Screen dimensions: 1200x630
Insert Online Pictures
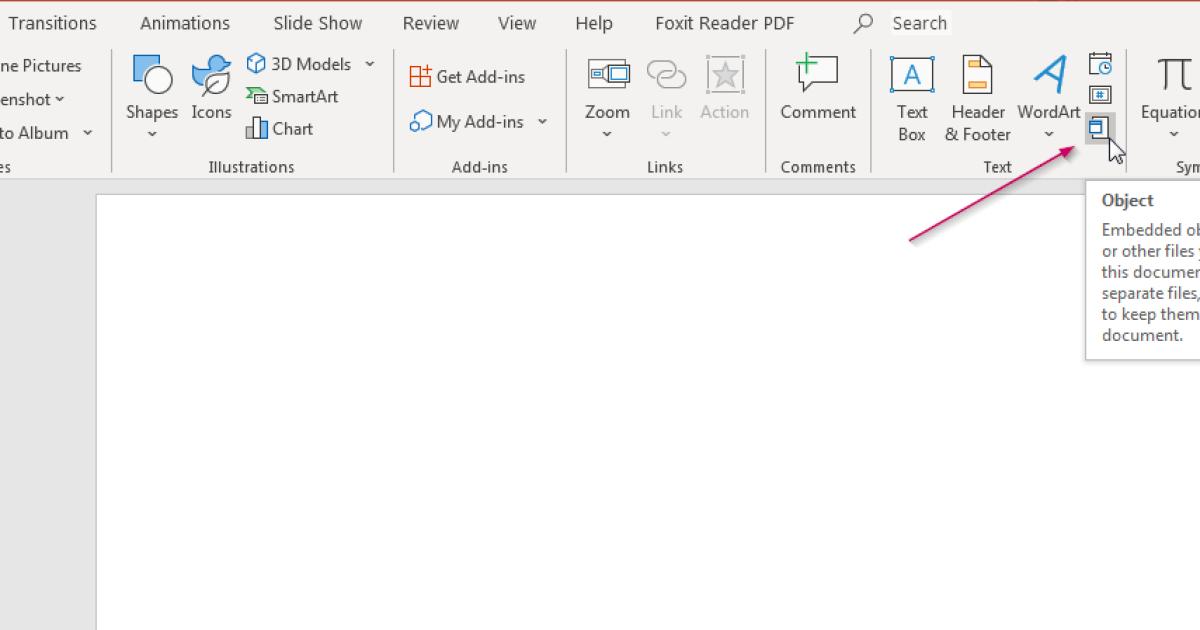click(40, 65)
